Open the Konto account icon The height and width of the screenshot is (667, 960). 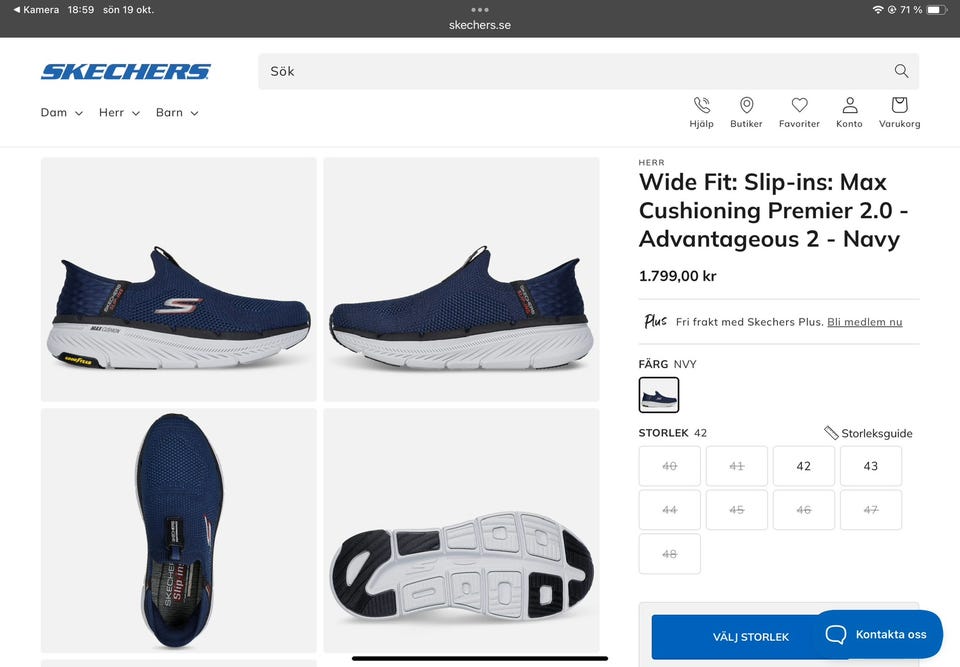[849, 106]
